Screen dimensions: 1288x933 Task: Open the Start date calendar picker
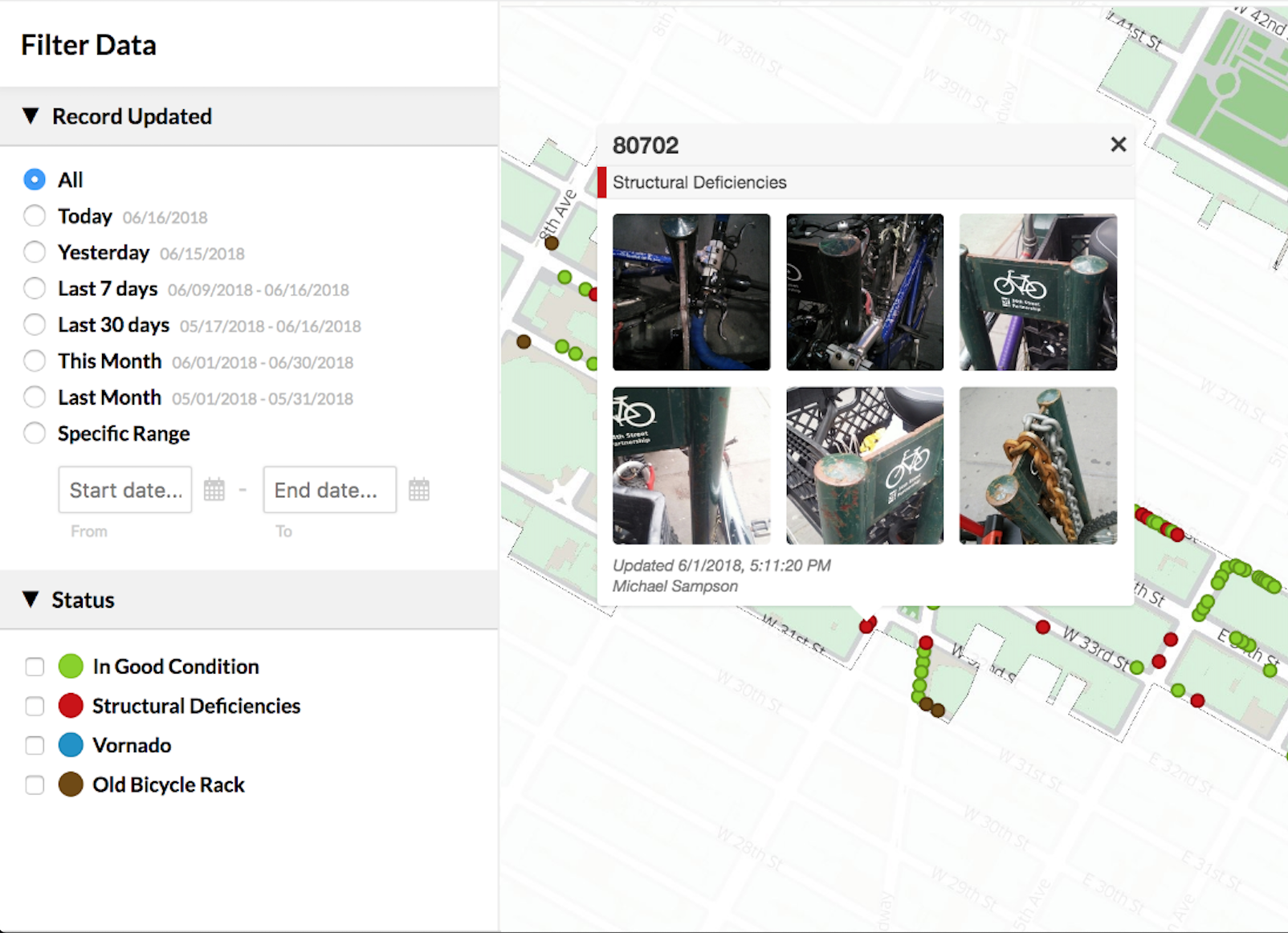point(214,489)
